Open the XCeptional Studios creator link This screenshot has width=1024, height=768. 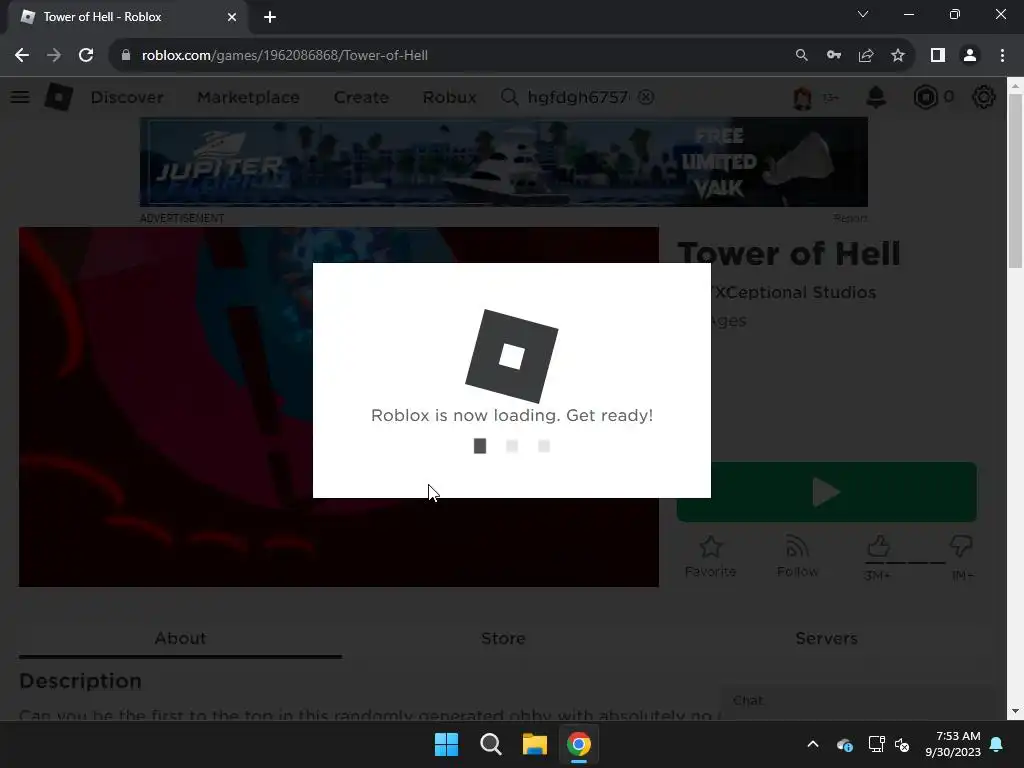pyautogui.click(x=793, y=292)
